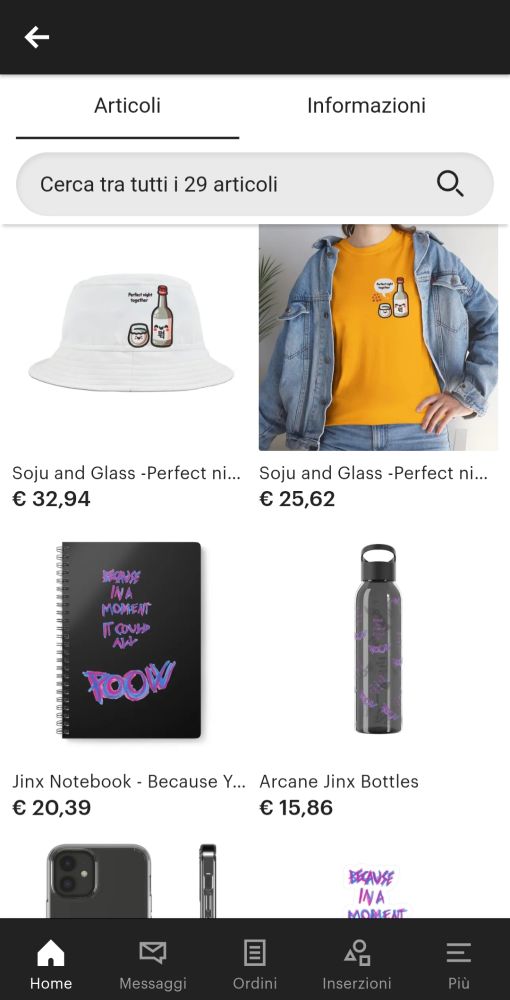This screenshot has height=1000, width=510.
Task: Click the € 32,94 Soju hat title
Action: point(126,473)
